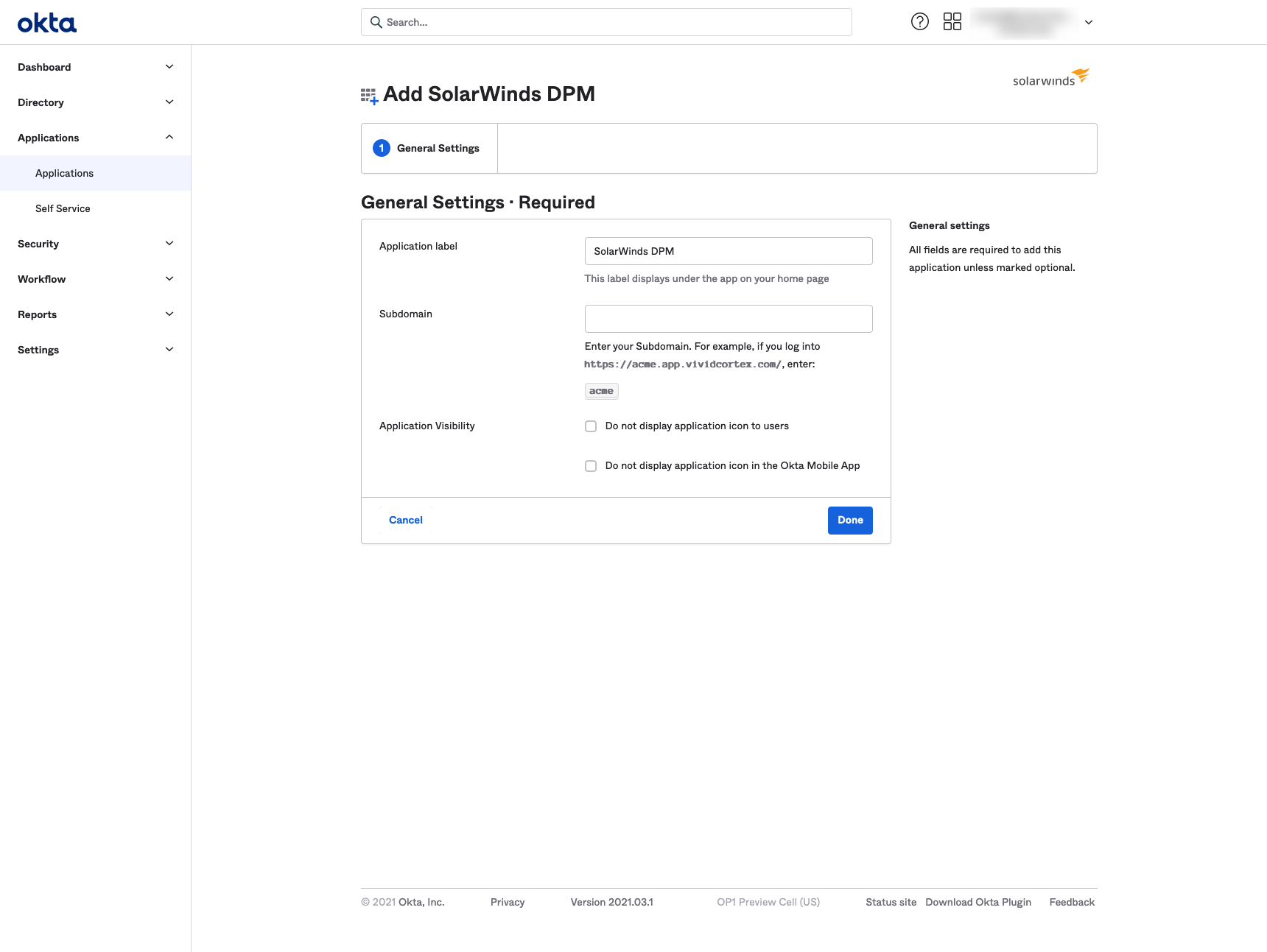Viewport: 1267px width, 952px height.
Task: Click the step 1 circle badge
Action: pyautogui.click(x=382, y=148)
